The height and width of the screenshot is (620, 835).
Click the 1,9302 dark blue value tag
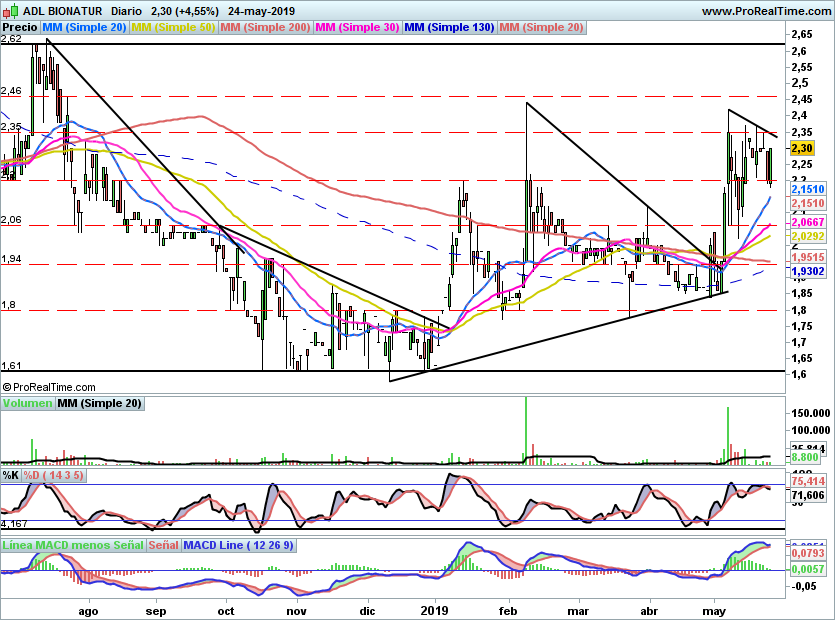(x=807, y=271)
